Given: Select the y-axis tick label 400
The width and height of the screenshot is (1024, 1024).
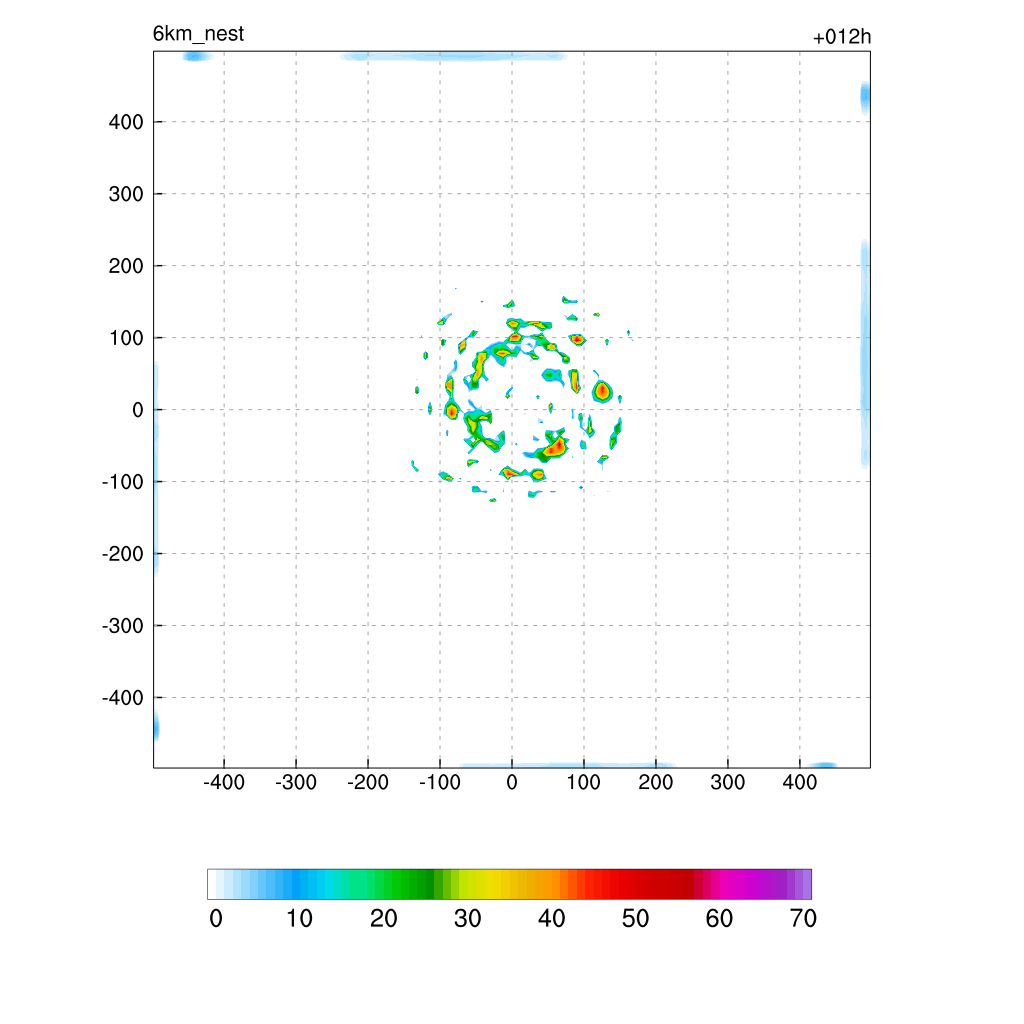Looking at the screenshot, I should coord(126,122).
